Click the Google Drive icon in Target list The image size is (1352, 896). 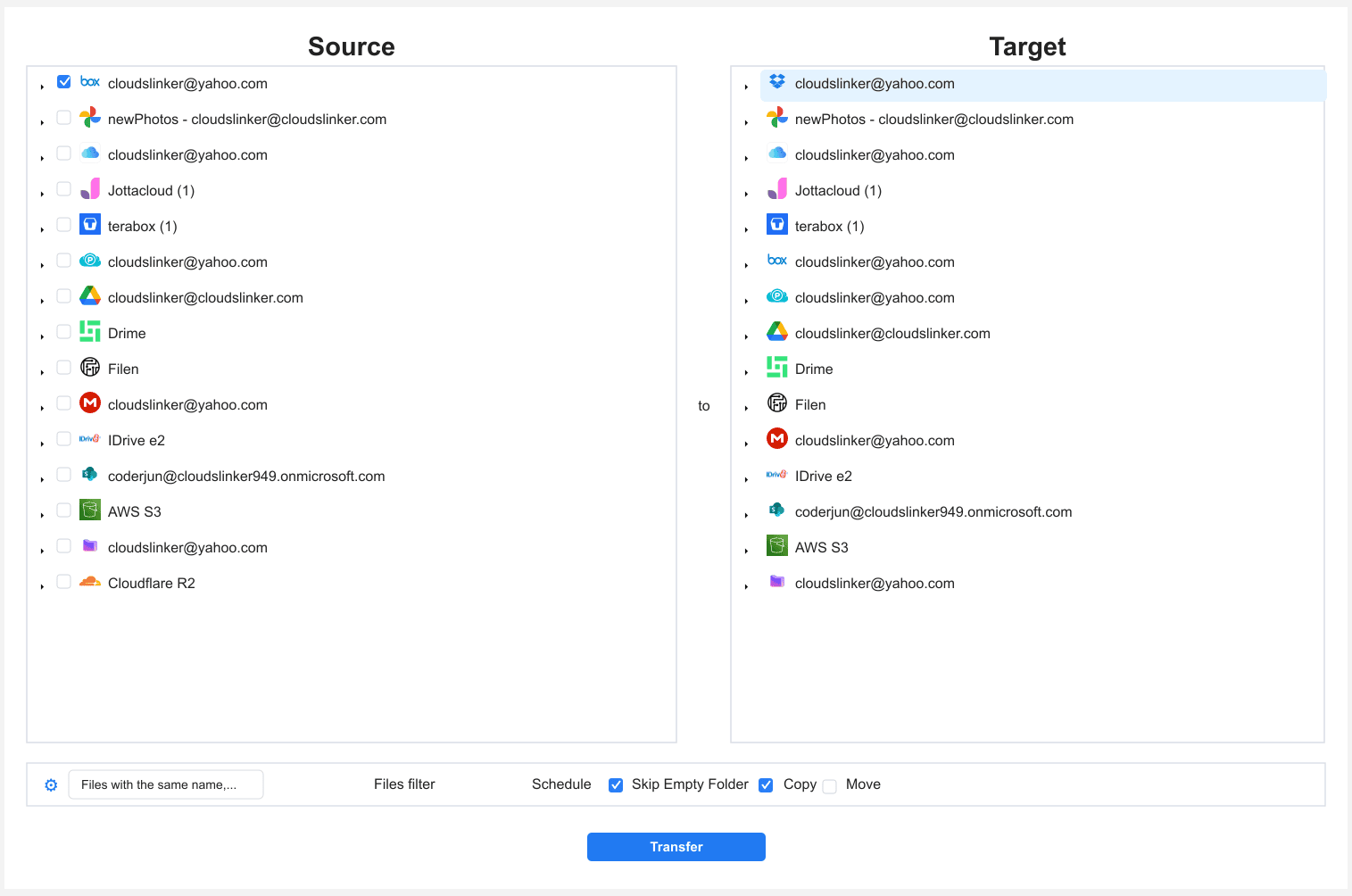777,331
